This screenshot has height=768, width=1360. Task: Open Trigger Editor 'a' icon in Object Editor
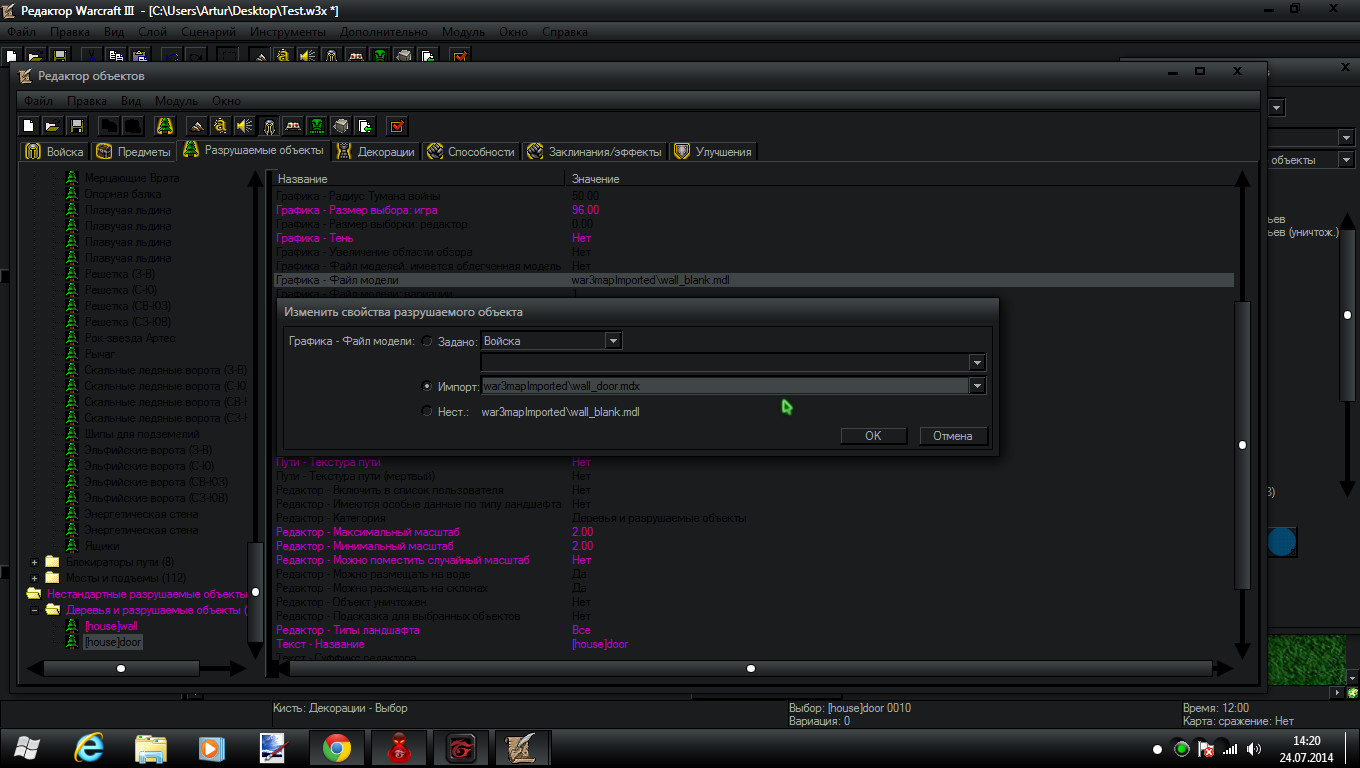click(x=220, y=126)
